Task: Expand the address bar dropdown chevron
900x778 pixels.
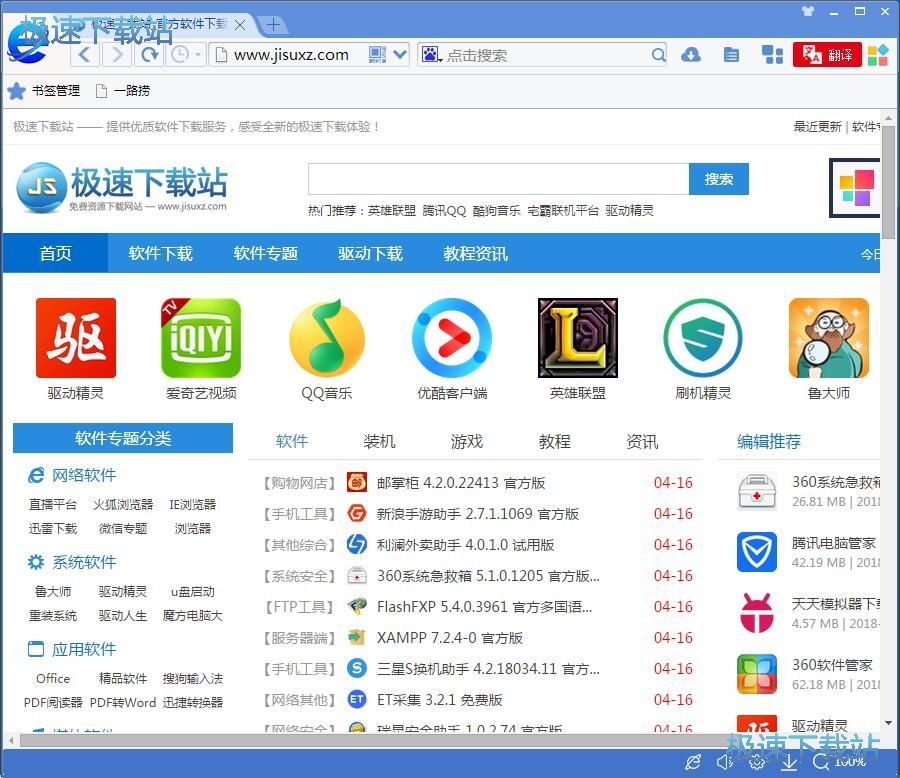Action: click(x=400, y=55)
